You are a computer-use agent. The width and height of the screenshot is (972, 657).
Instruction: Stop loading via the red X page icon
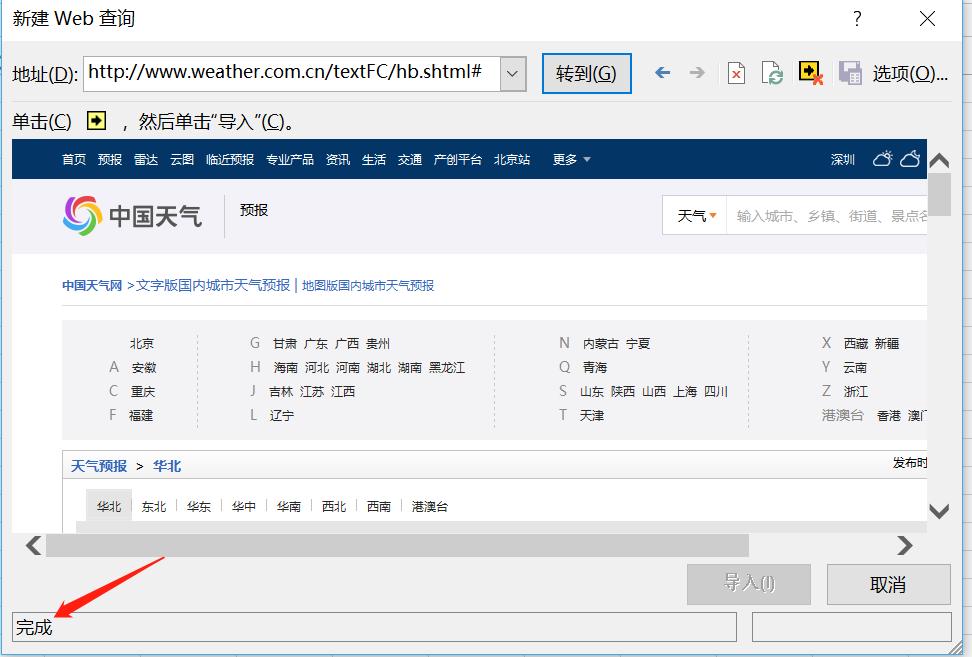click(735, 72)
